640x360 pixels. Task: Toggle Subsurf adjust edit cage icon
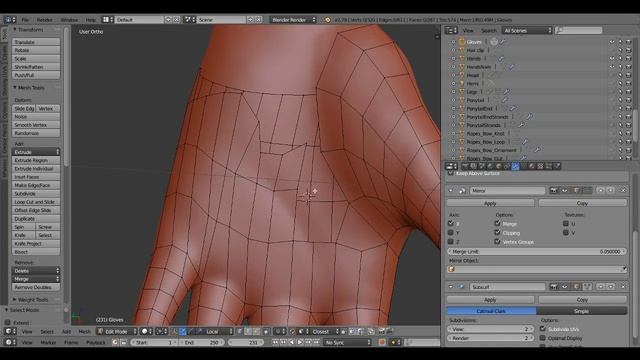click(x=587, y=287)
